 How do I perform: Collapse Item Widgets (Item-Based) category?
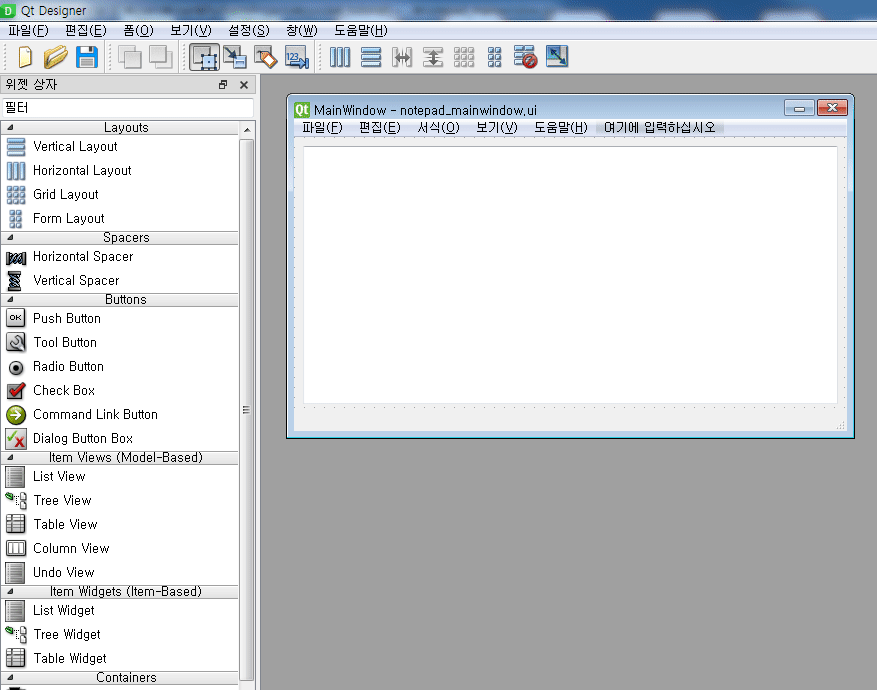(x=10, y=592)
